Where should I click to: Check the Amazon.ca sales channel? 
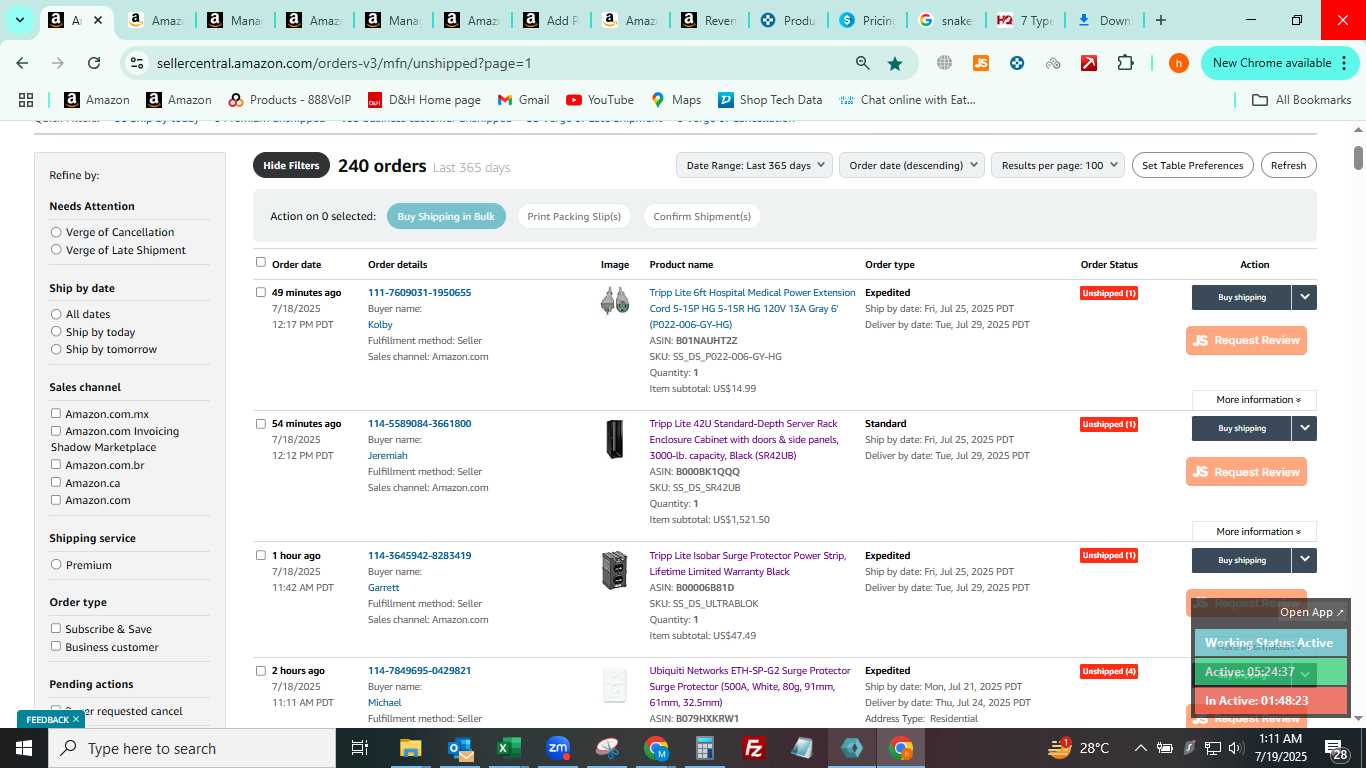point(56,483)
